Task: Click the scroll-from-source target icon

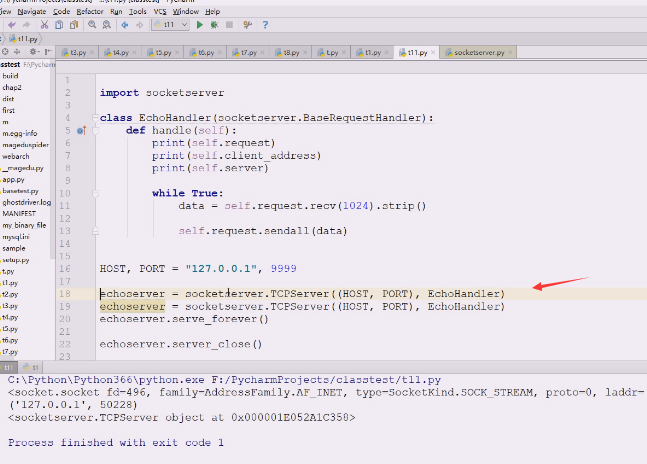Action: click(5, 52)
